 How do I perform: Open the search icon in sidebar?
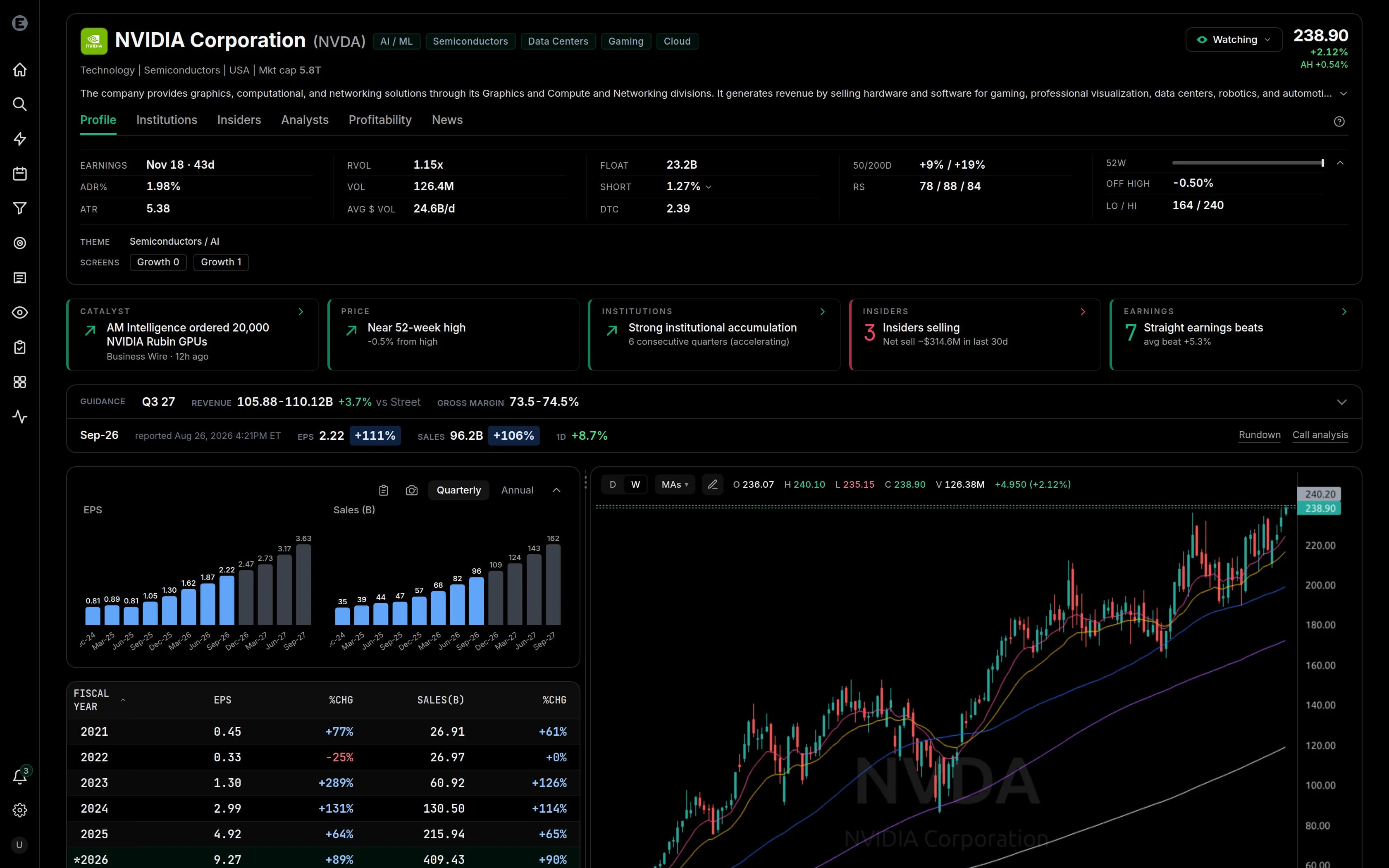[19, 104]
